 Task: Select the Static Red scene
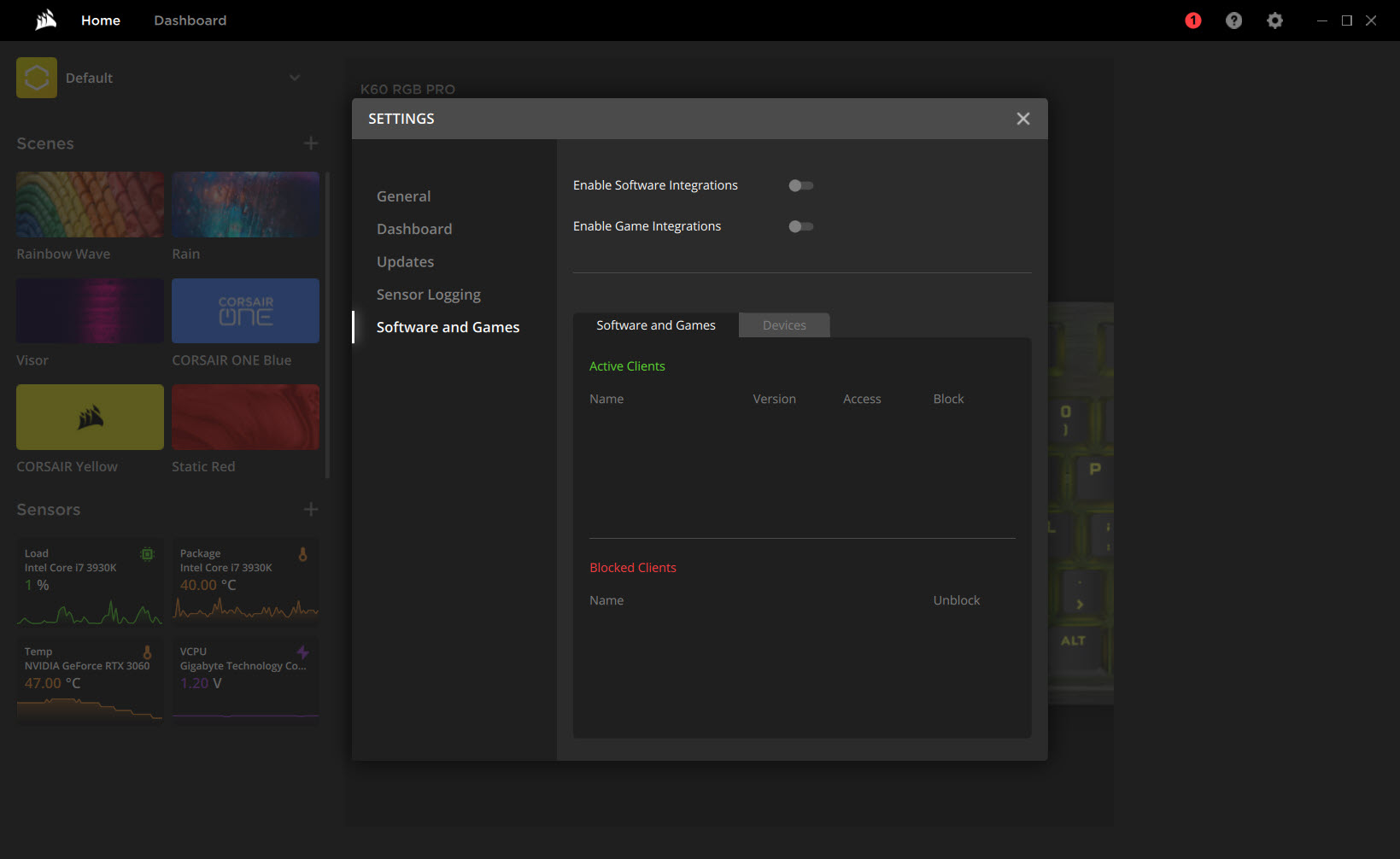pos(245,417)
